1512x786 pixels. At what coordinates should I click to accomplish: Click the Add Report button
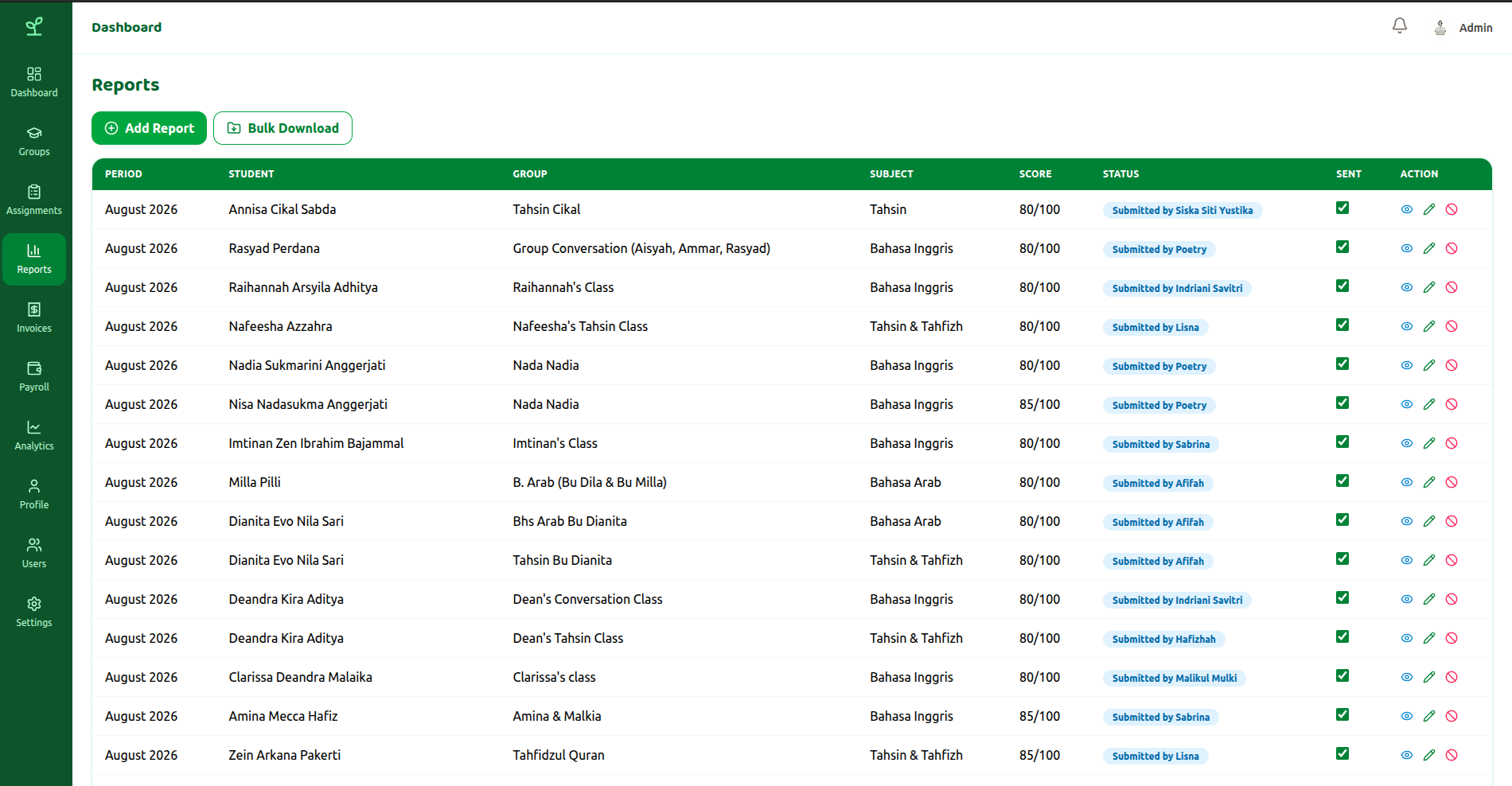(149, 128)
